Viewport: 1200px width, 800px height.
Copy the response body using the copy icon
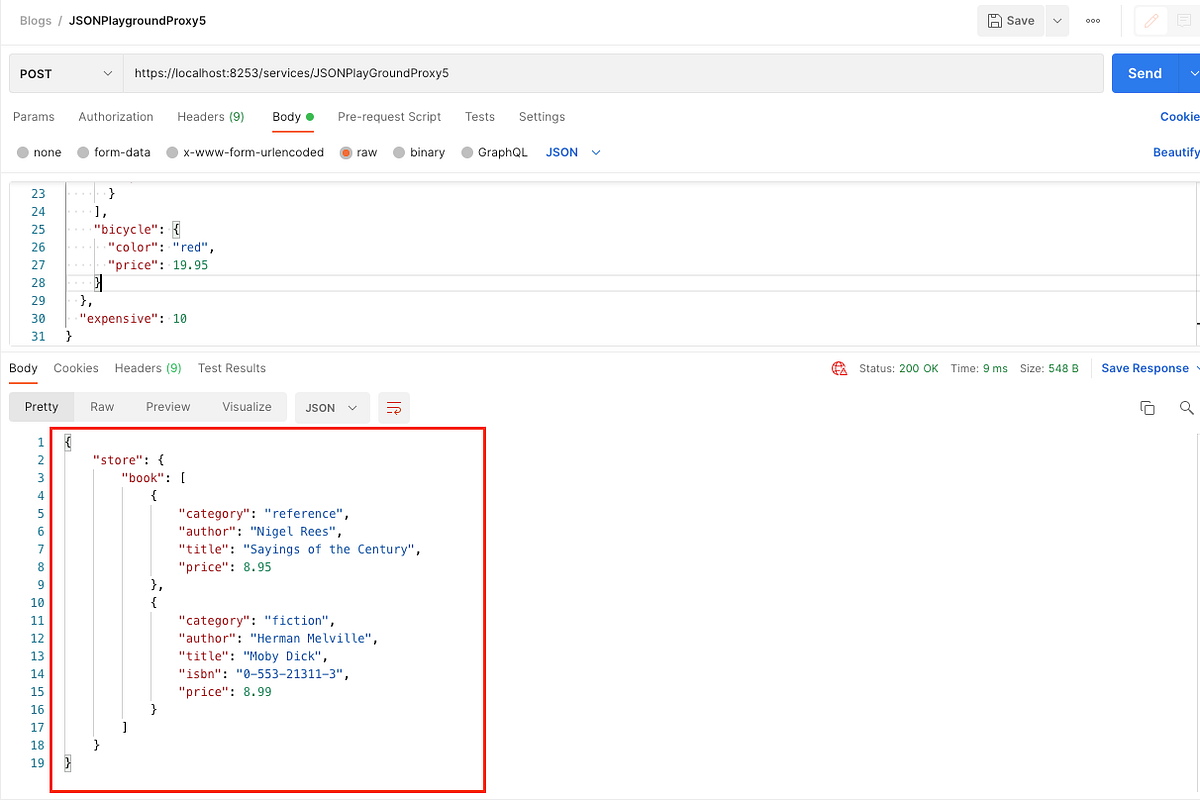[x=1147, y=407]
